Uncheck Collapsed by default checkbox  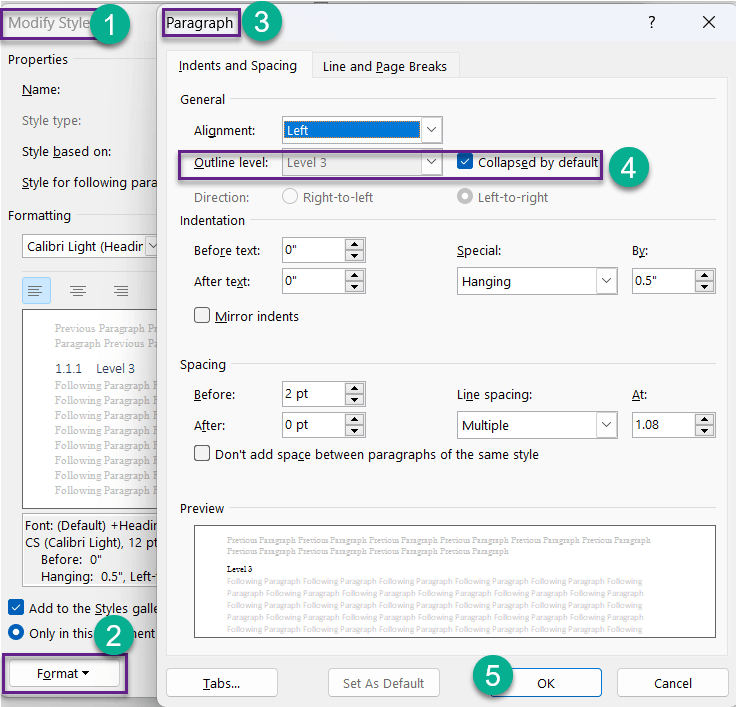click(x=465, y=162)
